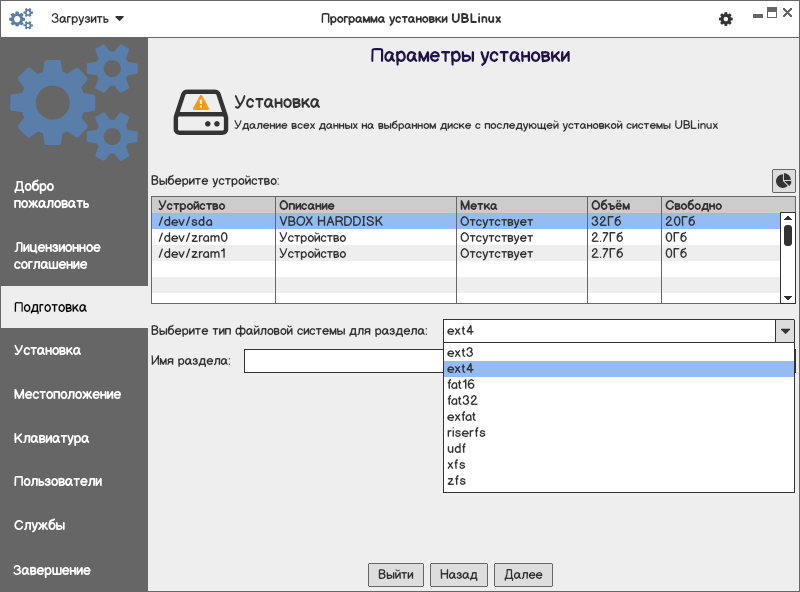Open the settings gear in title bar

pyautogui.click(x=726, y=19)
